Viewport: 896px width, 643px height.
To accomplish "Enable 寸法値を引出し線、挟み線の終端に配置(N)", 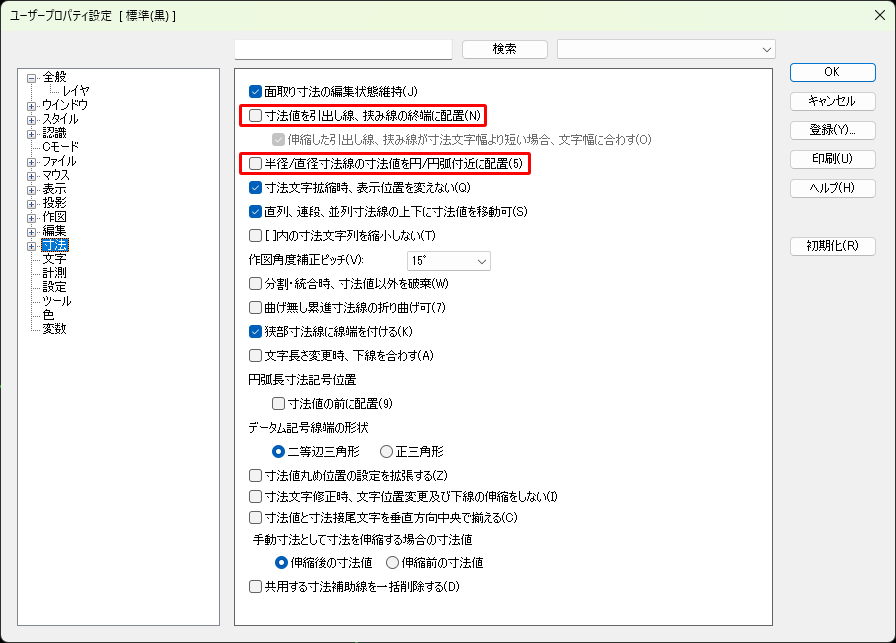I will 256,115.
